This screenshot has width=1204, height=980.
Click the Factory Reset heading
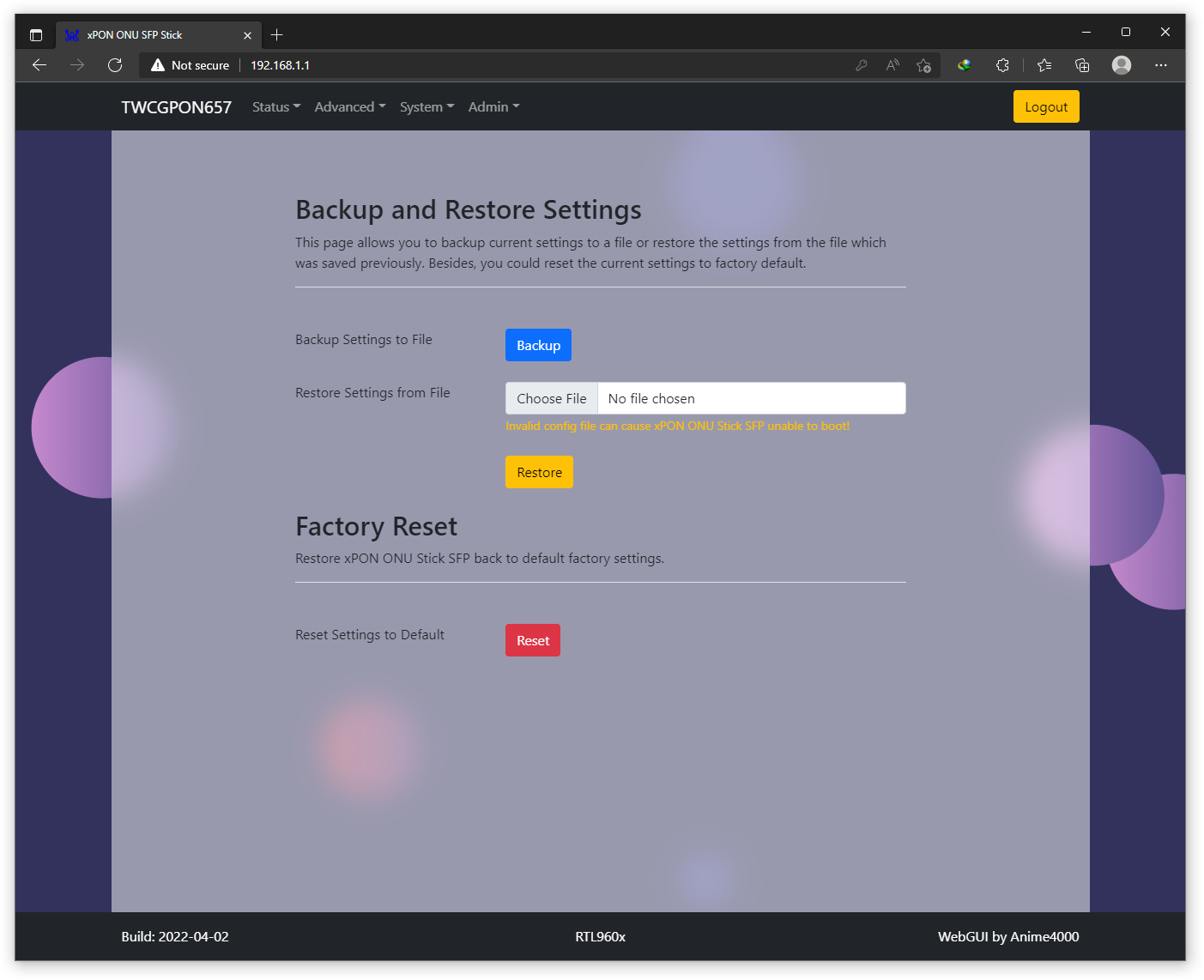[x=376, y=526]
